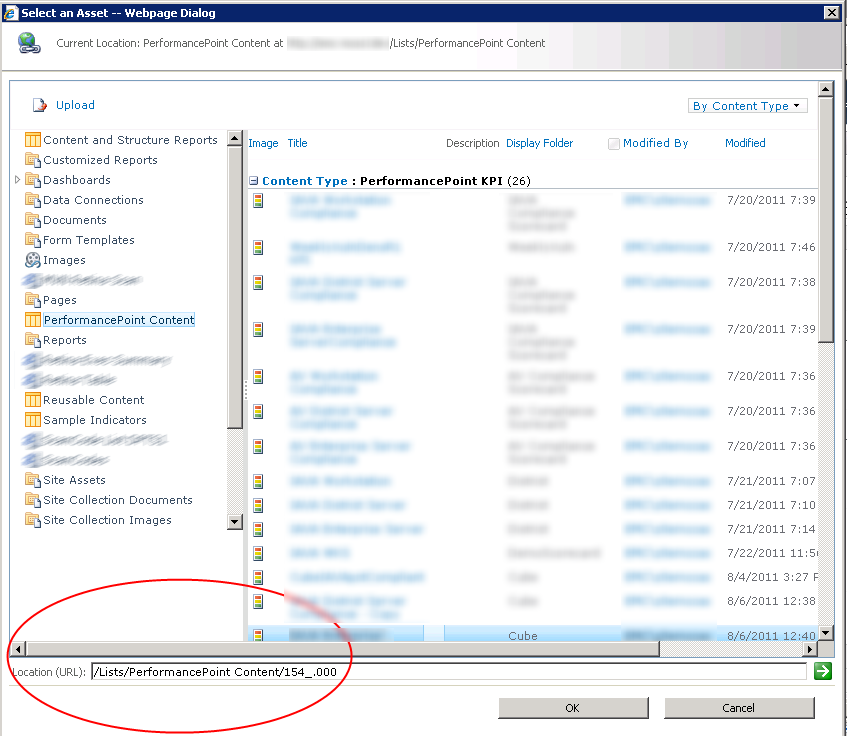Click the 7/20/2011 7:46 modified date
The height and width of the screenshot is (736, 847).
[x=771, y=247]
